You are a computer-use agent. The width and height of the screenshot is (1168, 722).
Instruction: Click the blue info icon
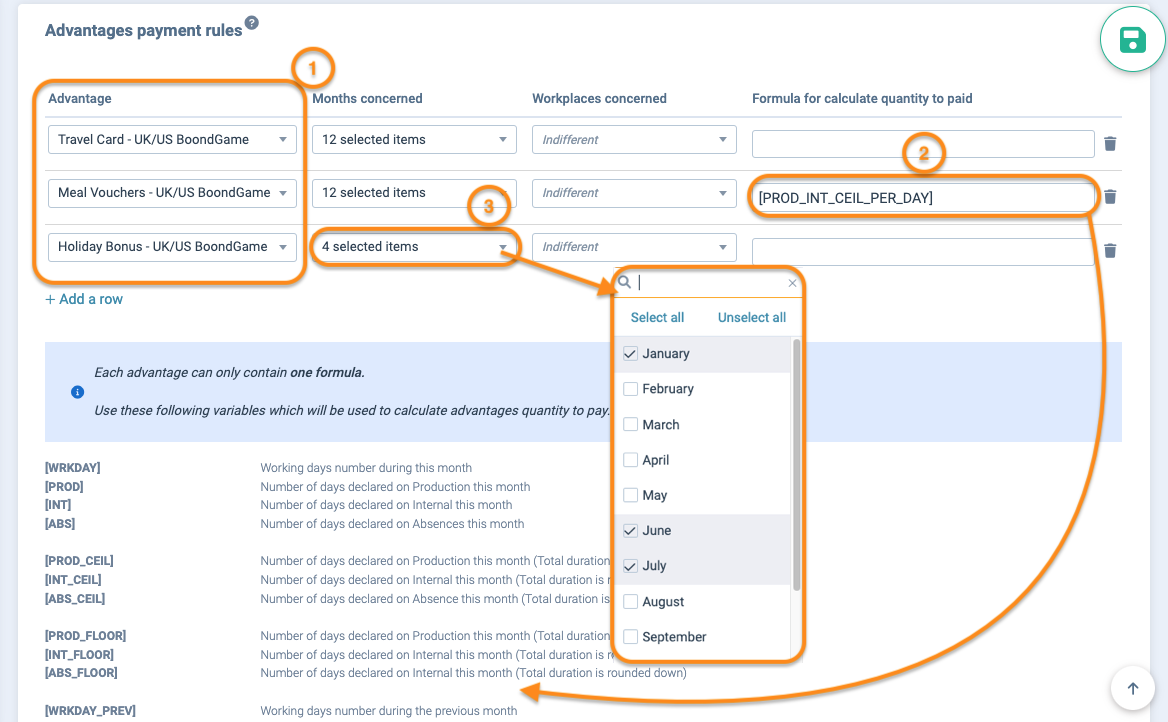(78, 392)
